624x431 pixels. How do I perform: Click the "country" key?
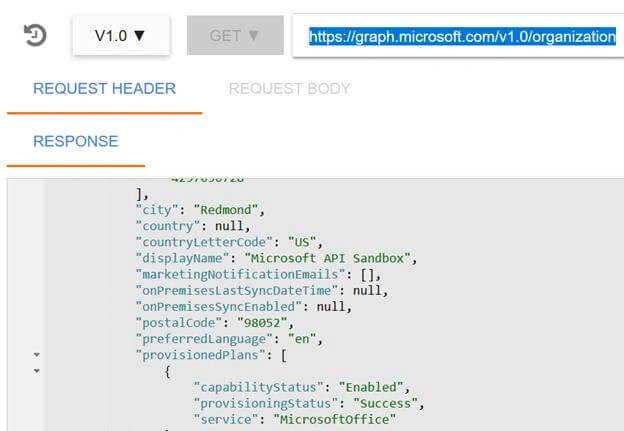coord(168,226)
